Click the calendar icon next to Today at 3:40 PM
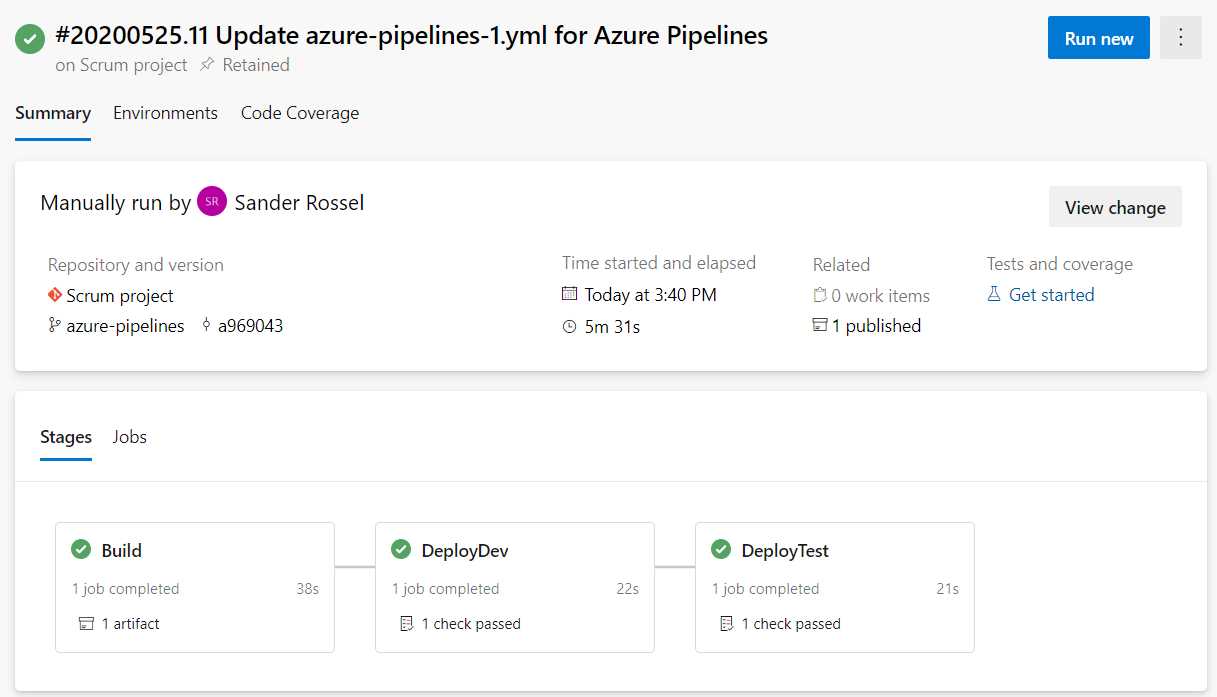The height and width of the screenshot is (697, 1217). point(570,294)
